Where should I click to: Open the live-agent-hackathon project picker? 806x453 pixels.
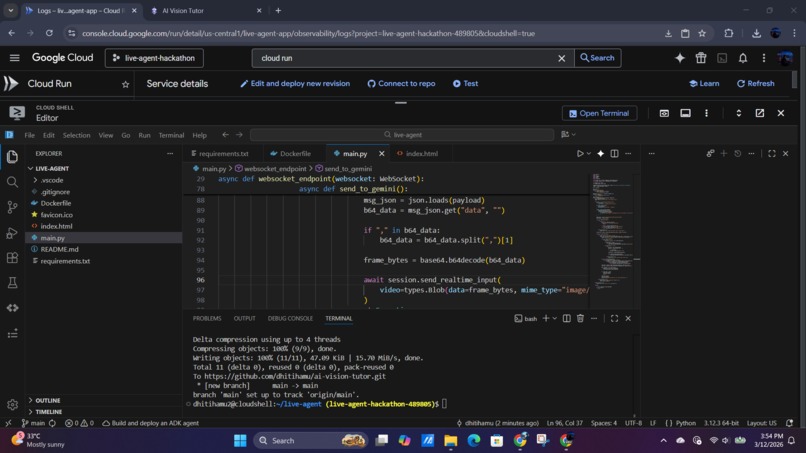point(154,58)
